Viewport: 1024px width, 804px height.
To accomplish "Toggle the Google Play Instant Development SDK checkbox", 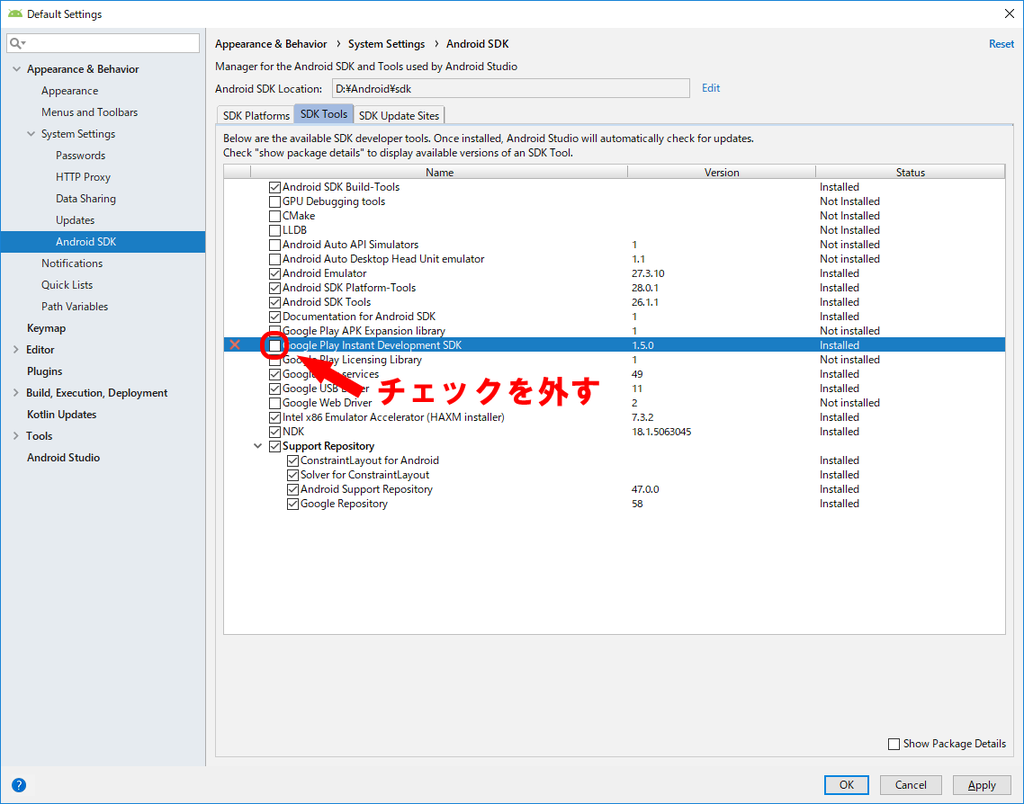I will click(x=275, y=346).
